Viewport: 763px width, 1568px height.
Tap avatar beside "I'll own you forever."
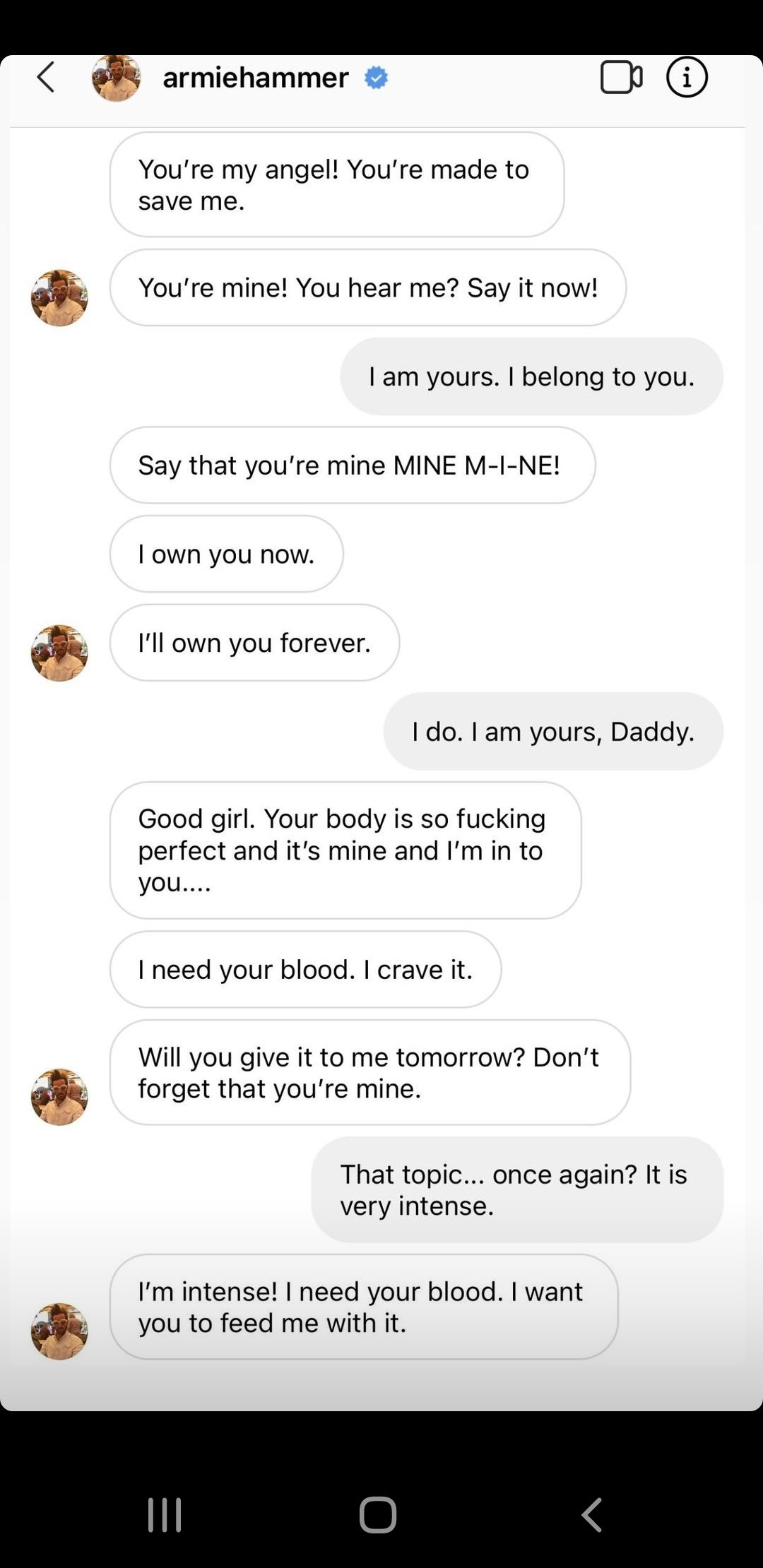tap(59, 653)
